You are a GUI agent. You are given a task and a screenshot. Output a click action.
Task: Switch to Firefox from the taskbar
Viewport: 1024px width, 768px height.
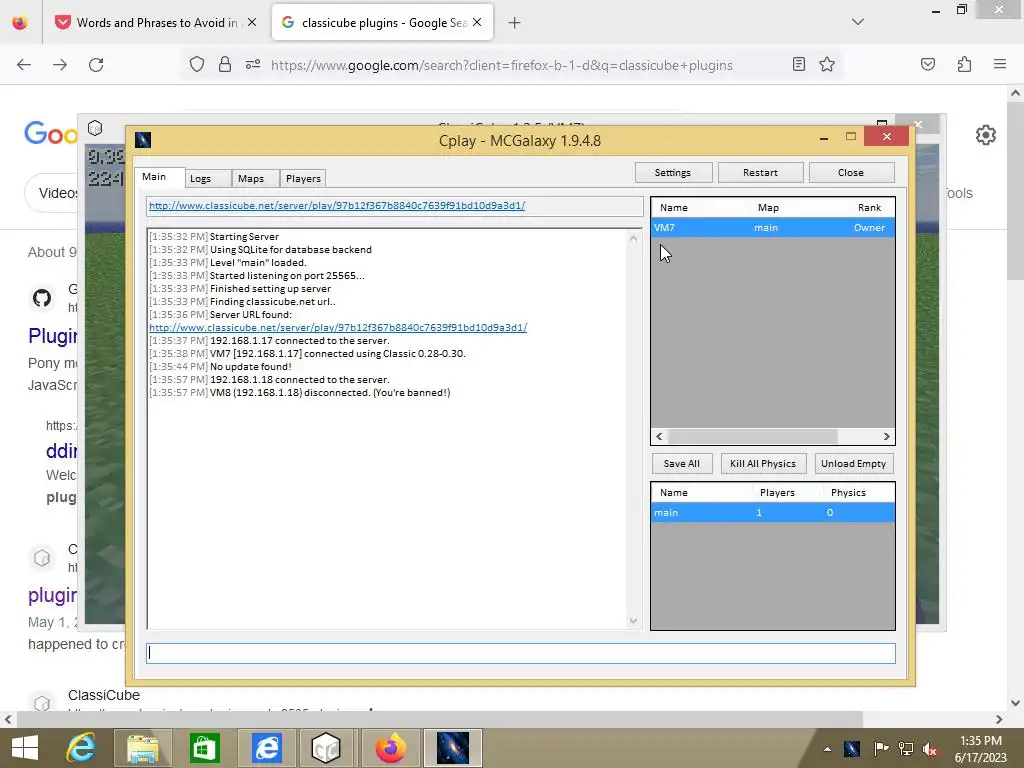391,748
